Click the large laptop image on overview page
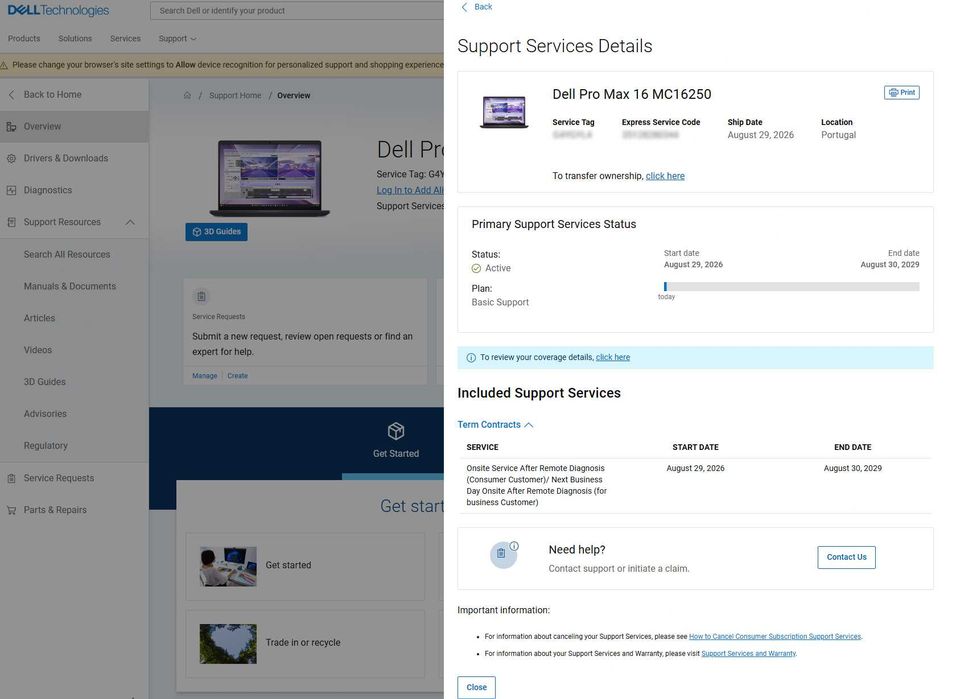This screenshot has height=699, width=956. pyautogui.click(x=269, y=179)
